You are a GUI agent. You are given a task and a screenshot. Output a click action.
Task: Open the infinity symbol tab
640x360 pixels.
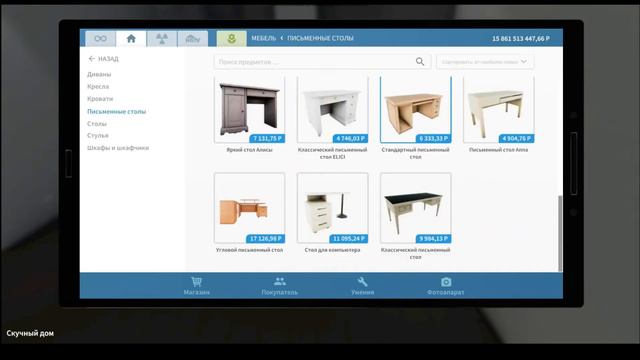tap(100, 38)
